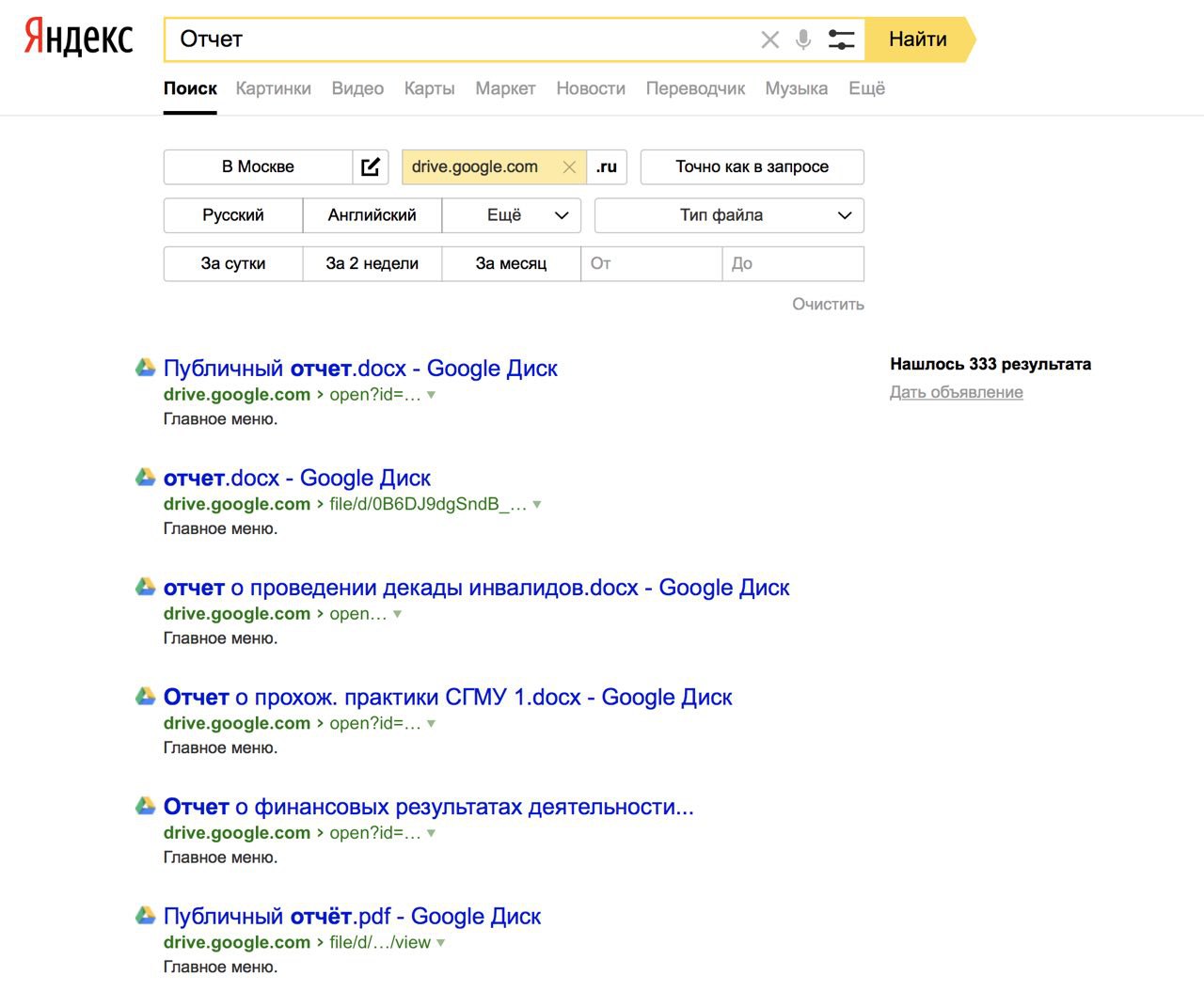1204x1007 pixels.
Task: Select the Поиск tab
Action: point(190,88)
